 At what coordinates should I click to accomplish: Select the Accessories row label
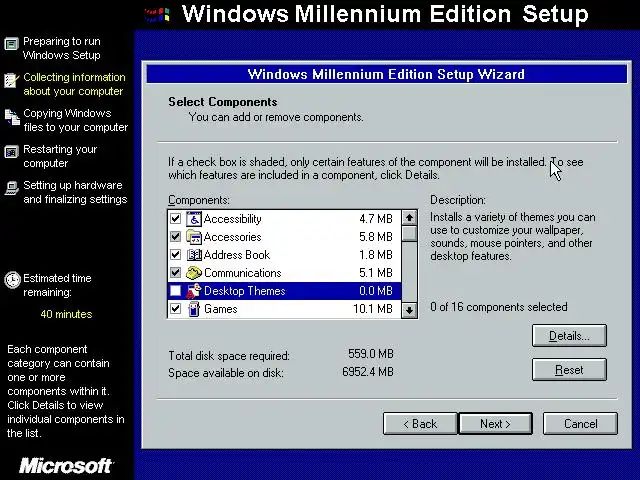pyautogui.click(x=232, y=237)
